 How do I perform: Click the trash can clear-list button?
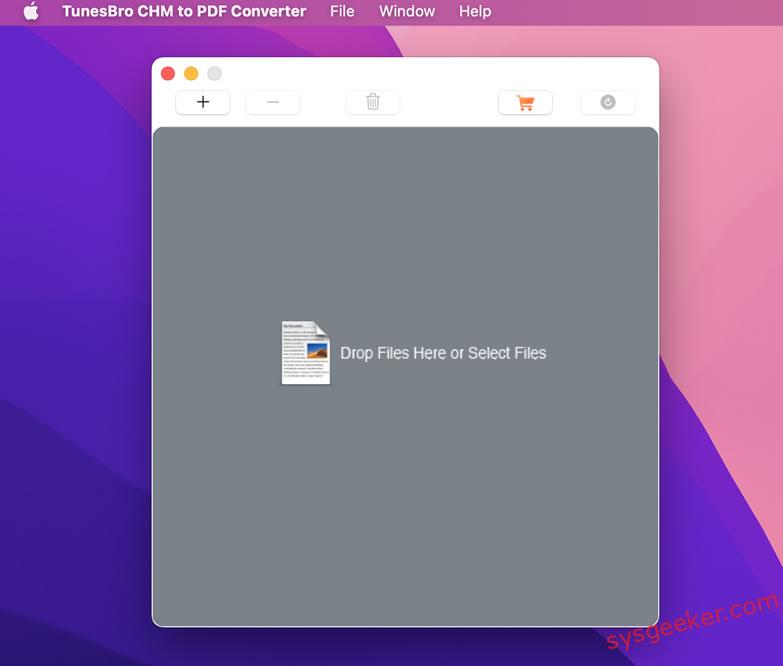pyautogui.click(x=373, y=102)
